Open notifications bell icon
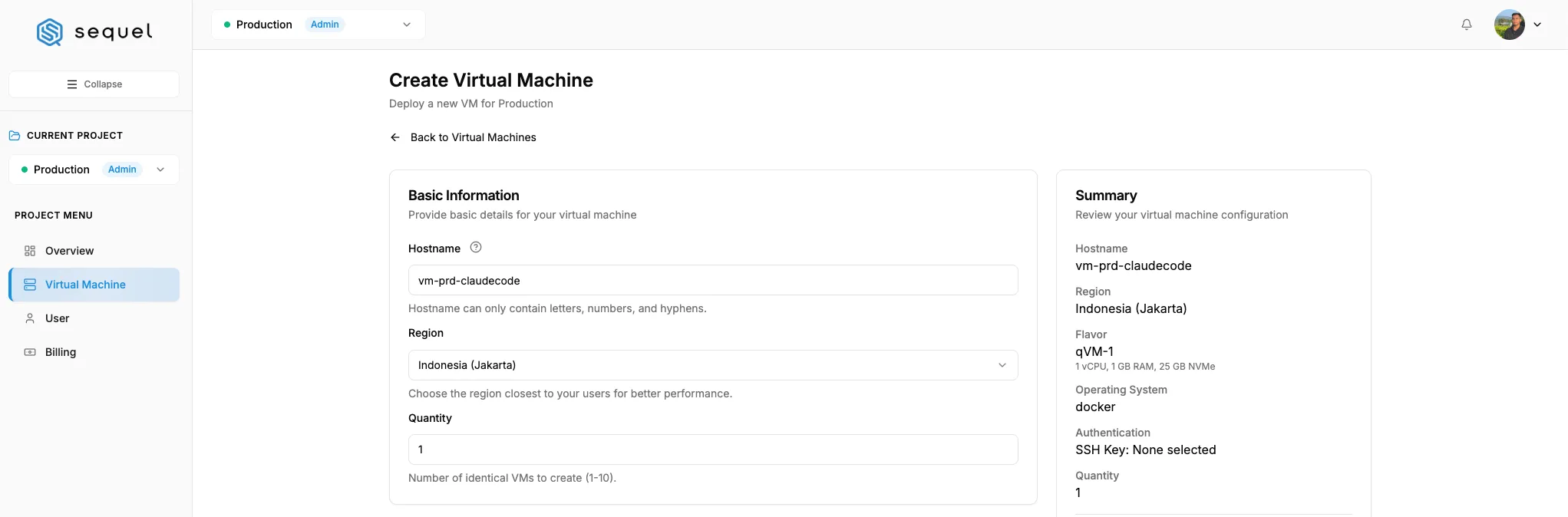 [1467, 25]
